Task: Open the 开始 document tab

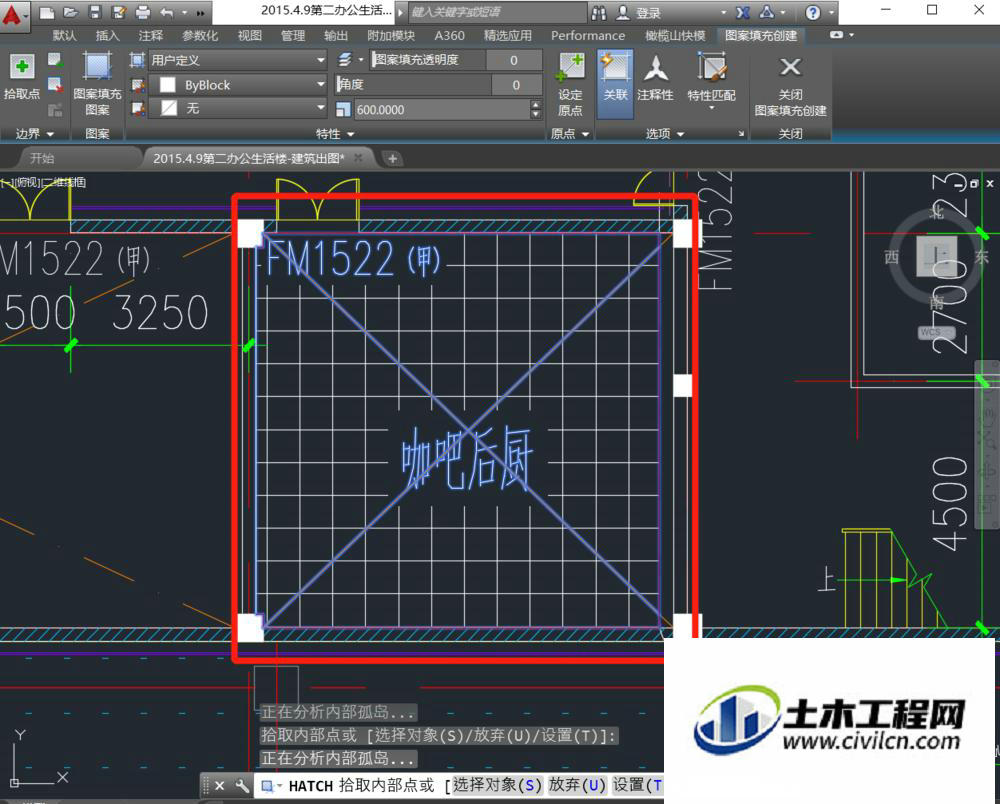Action: pos(42,158)
